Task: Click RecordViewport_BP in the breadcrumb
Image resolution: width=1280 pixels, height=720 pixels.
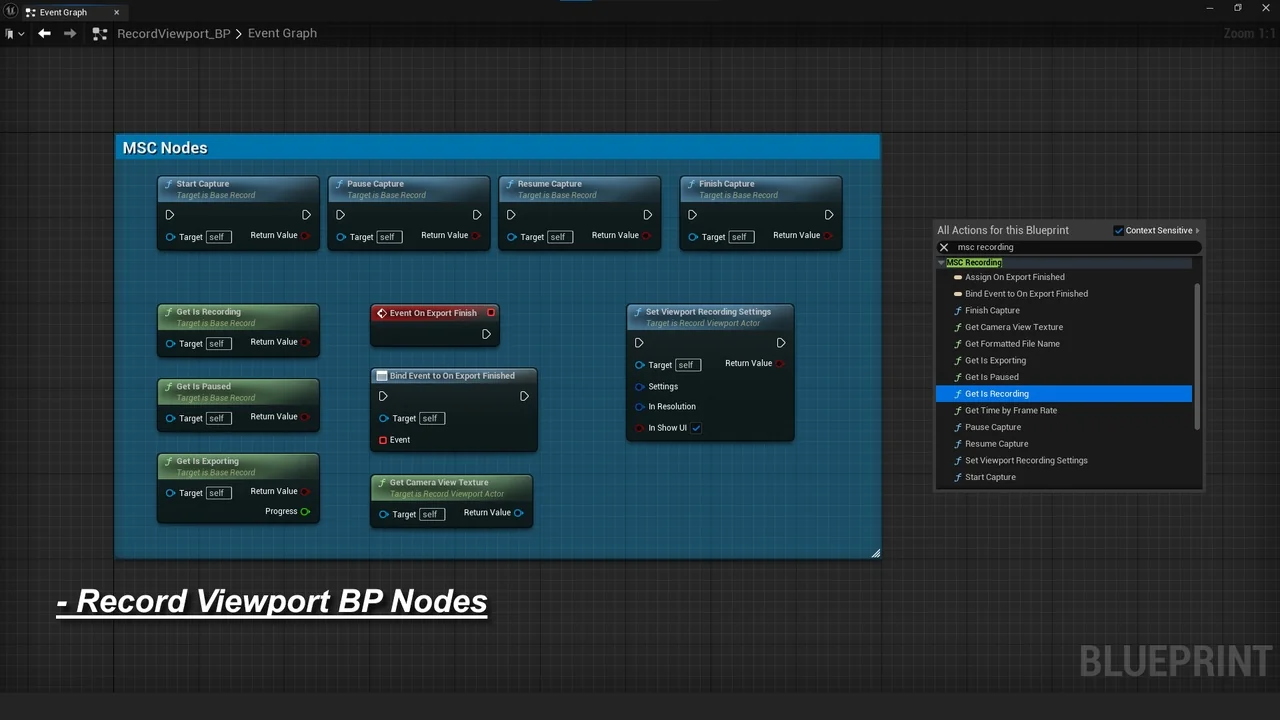Action: click(x=173, y=34)
